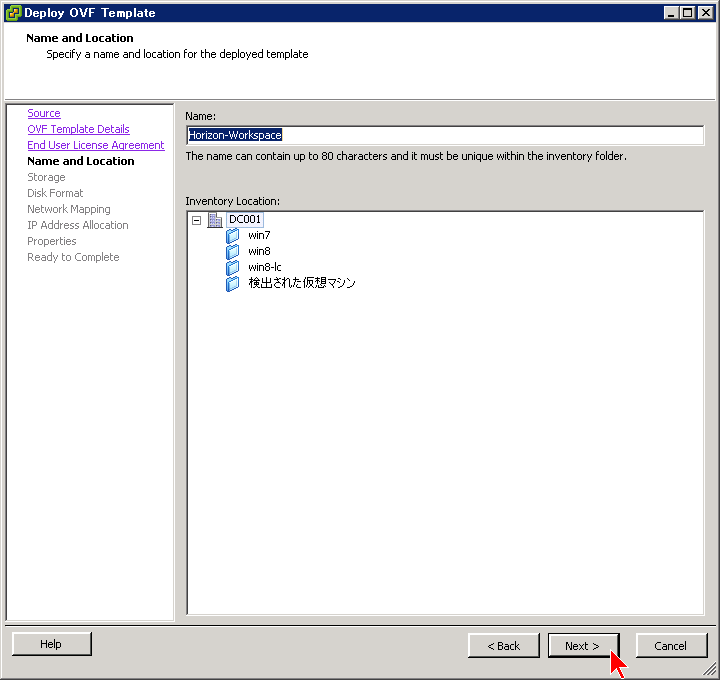Cancel the OVF deployment wizard
Image resolution: width=720 pixels, height=680 pixels.
tap(671, 646)
